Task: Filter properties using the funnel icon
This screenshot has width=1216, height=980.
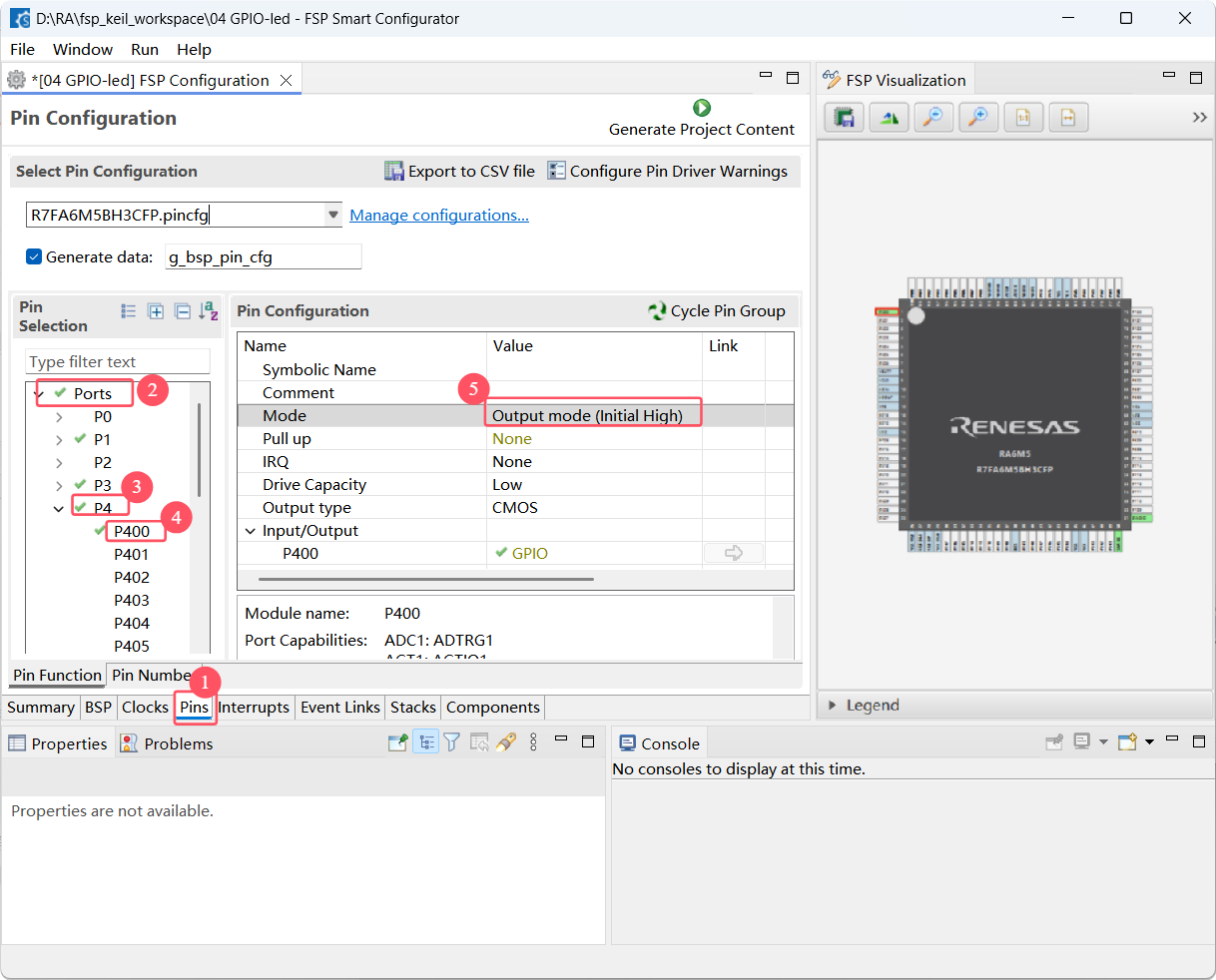Action: [452, 742]
